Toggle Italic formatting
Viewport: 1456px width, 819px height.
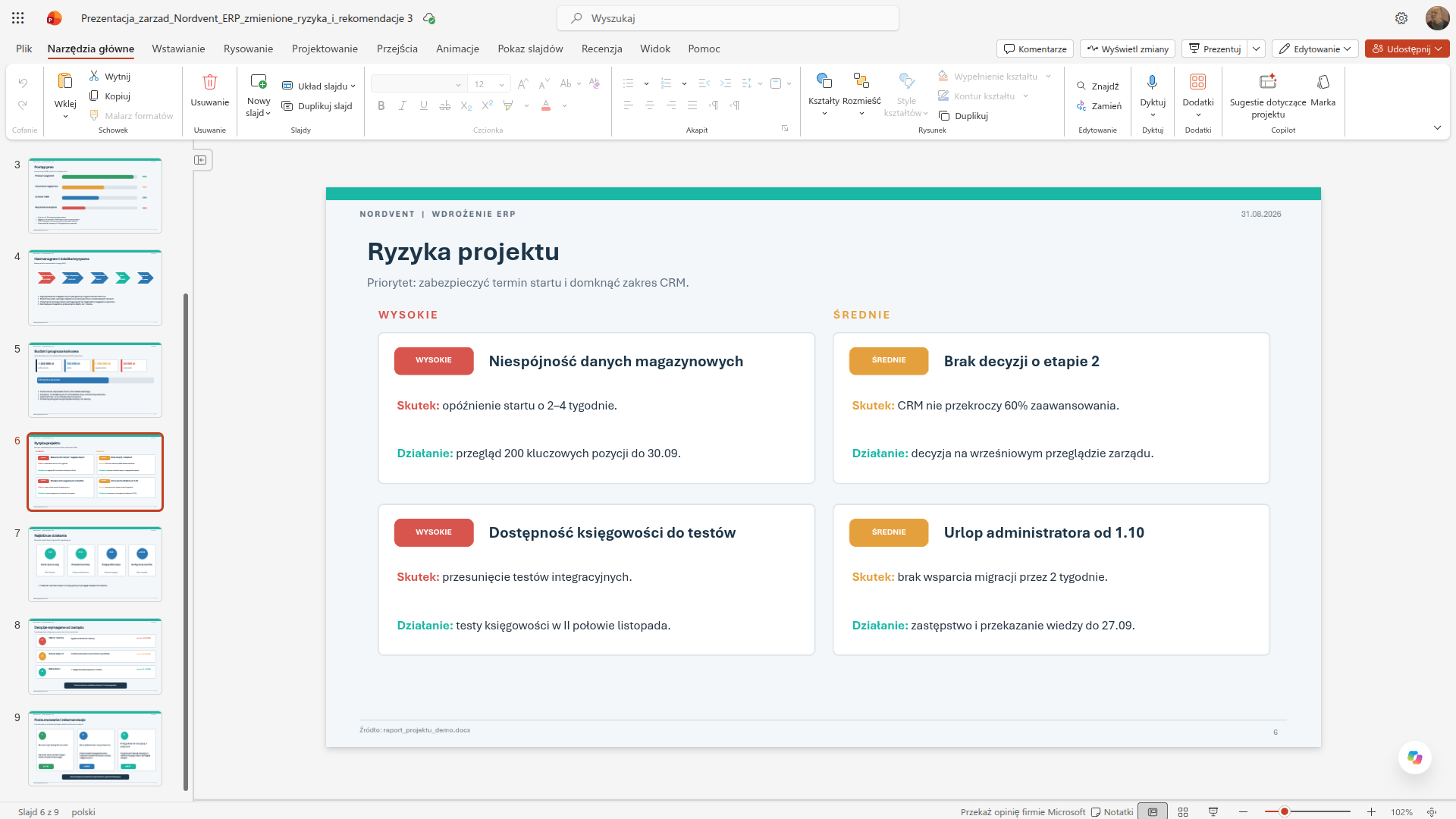click(403, 105)
